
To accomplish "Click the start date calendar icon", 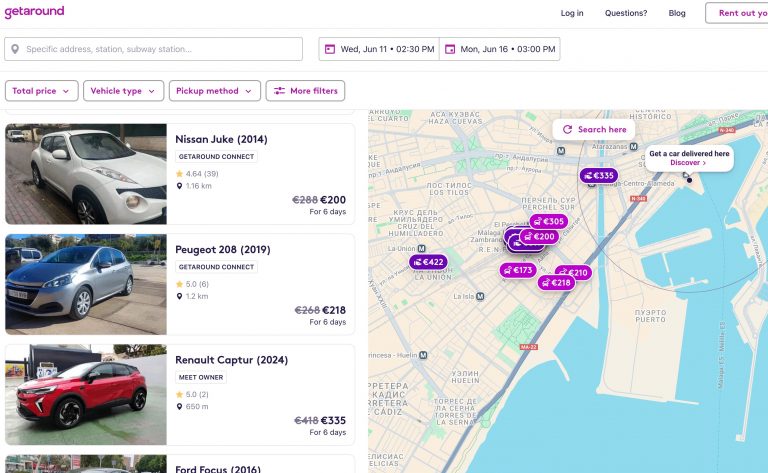I will (x=330, y=49).
